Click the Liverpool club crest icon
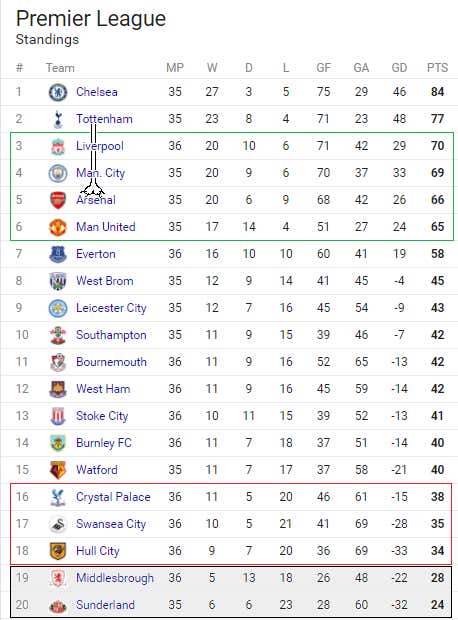 tap(58, 146)
